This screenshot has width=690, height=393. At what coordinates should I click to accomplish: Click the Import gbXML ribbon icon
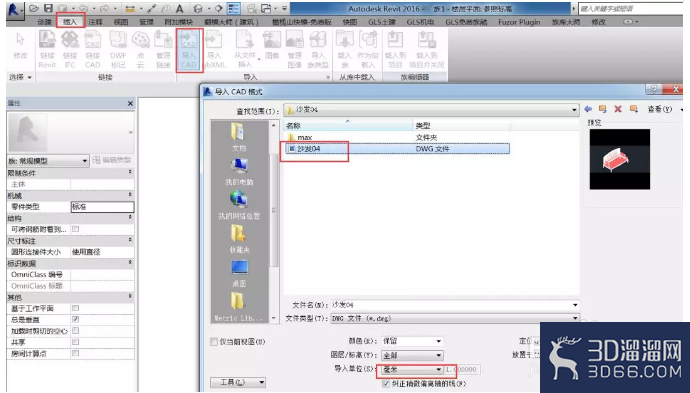(214, 50)
